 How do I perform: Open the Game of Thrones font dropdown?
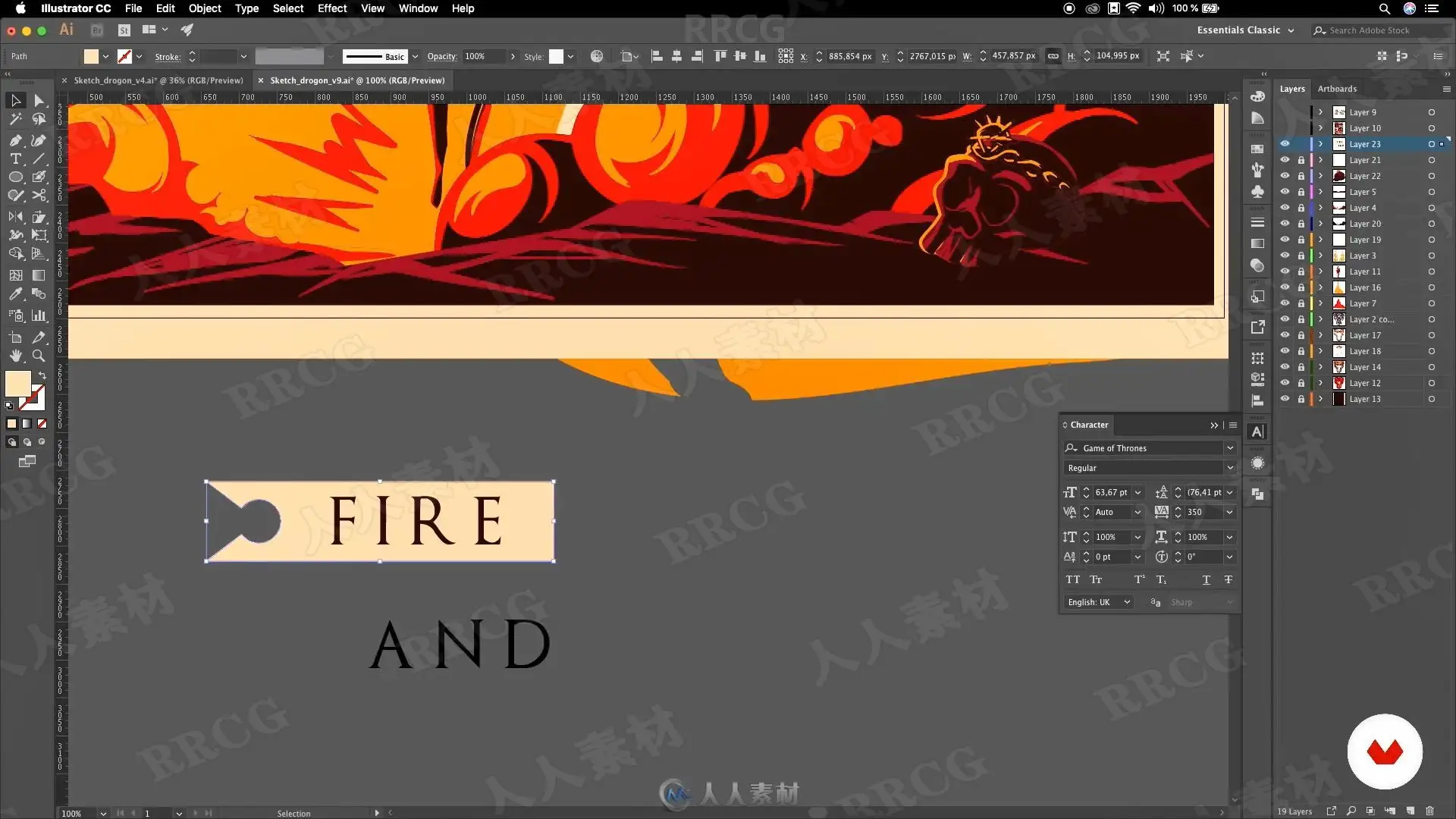coord(1230,448)
